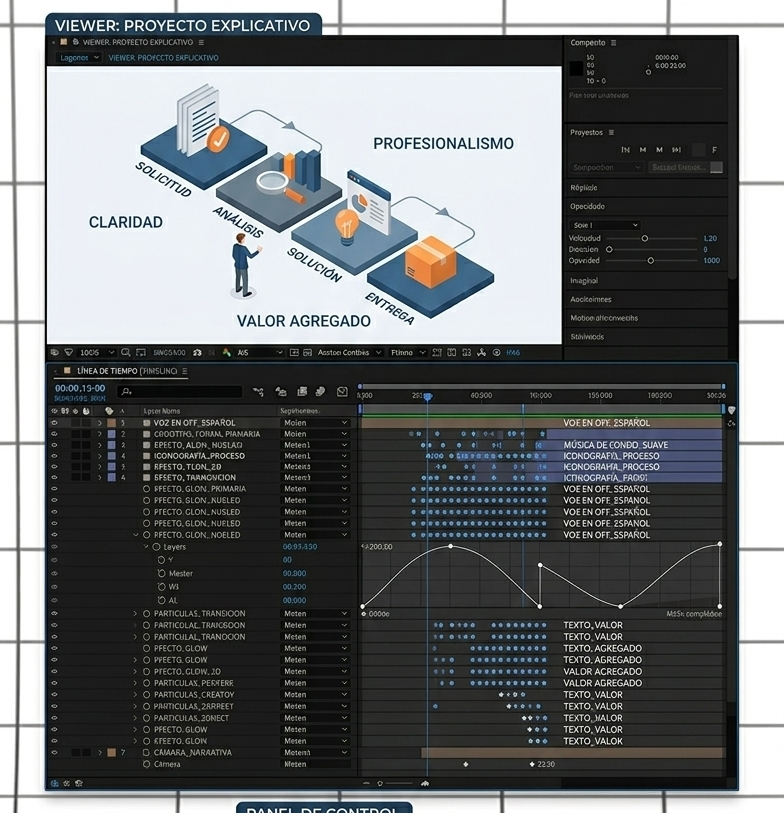Image resolution: width=784 pixels, height=813 pixels.
Task: Toggle eye icon for CÁMARA_NARRATIVA layer
Action: point(54,752)
